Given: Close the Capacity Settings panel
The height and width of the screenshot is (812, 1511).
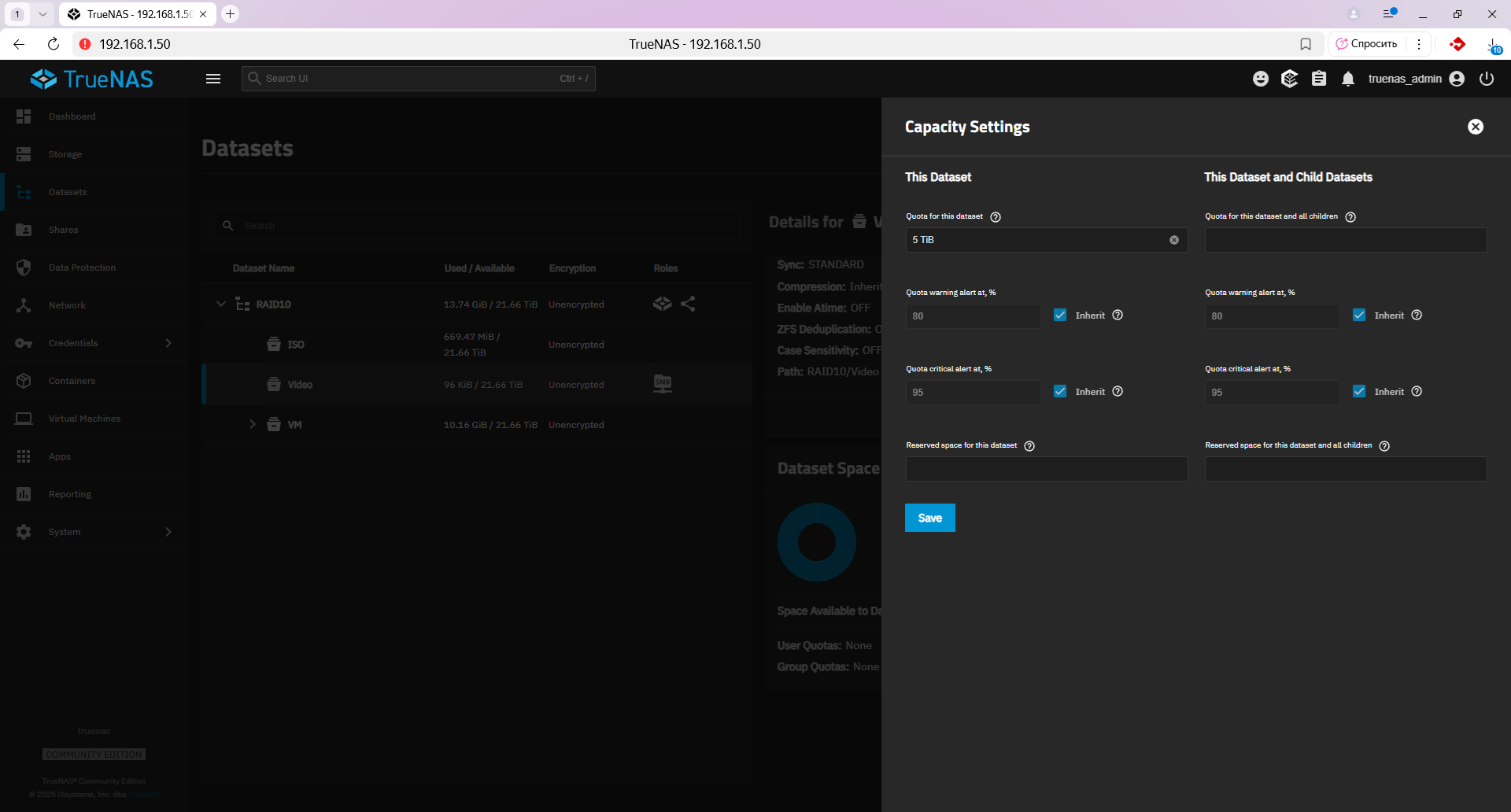Looking at the screenshot, I should [1476, 127].
